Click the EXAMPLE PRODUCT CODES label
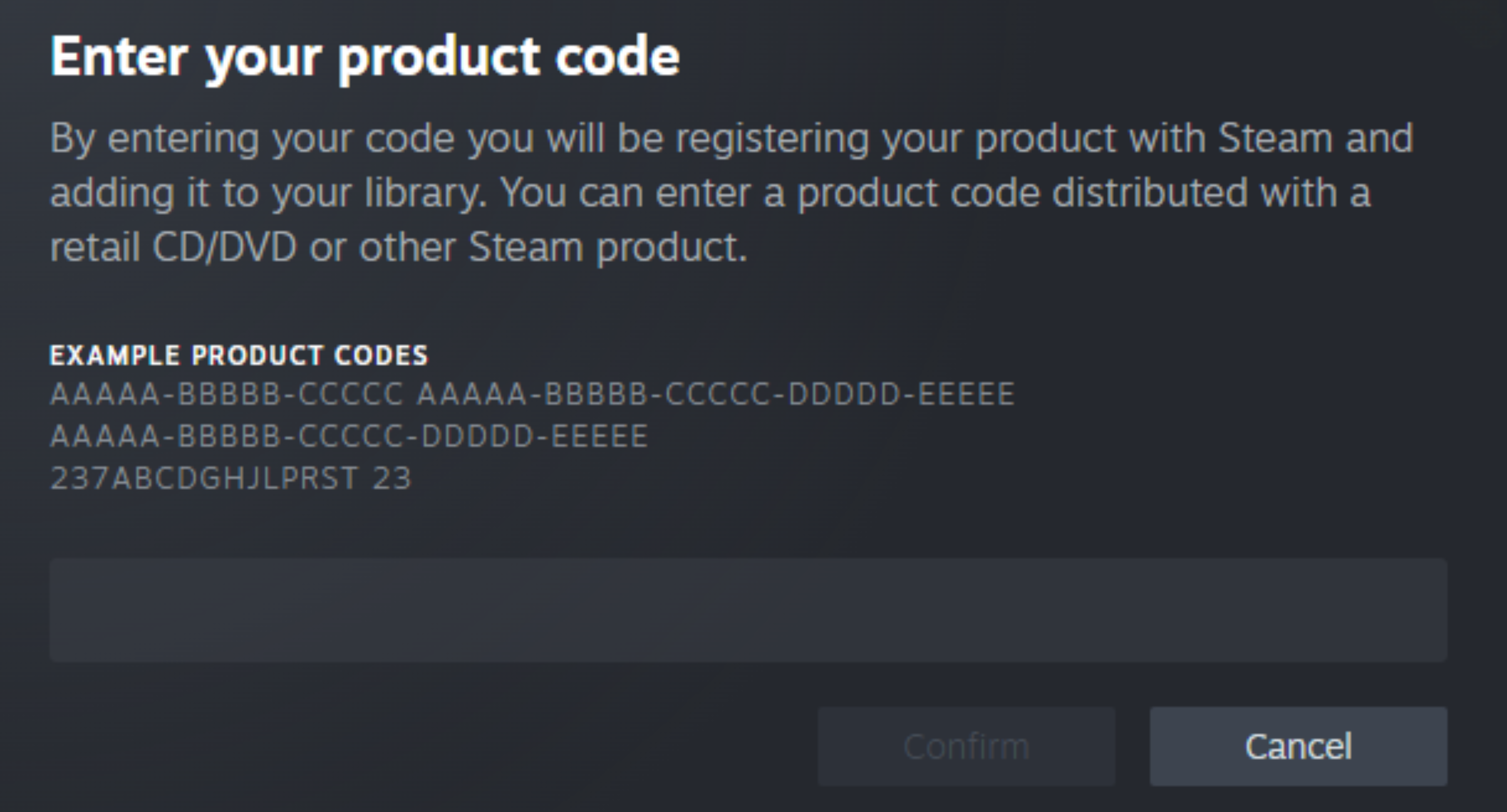Screen dimensions: 1507x812 (x=239, y=355)
